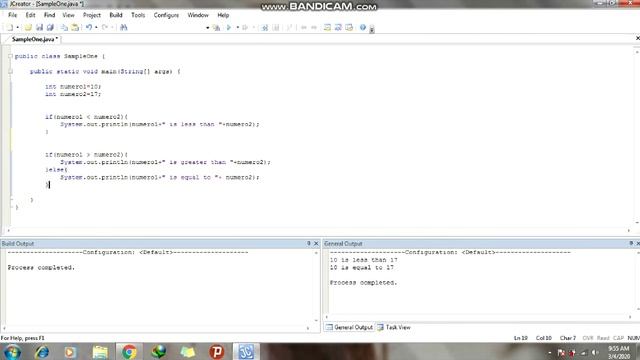Image resolution: width=640 pixels, height=360 pixels.
Task: Pin the General Output panel
Action: 631,243
